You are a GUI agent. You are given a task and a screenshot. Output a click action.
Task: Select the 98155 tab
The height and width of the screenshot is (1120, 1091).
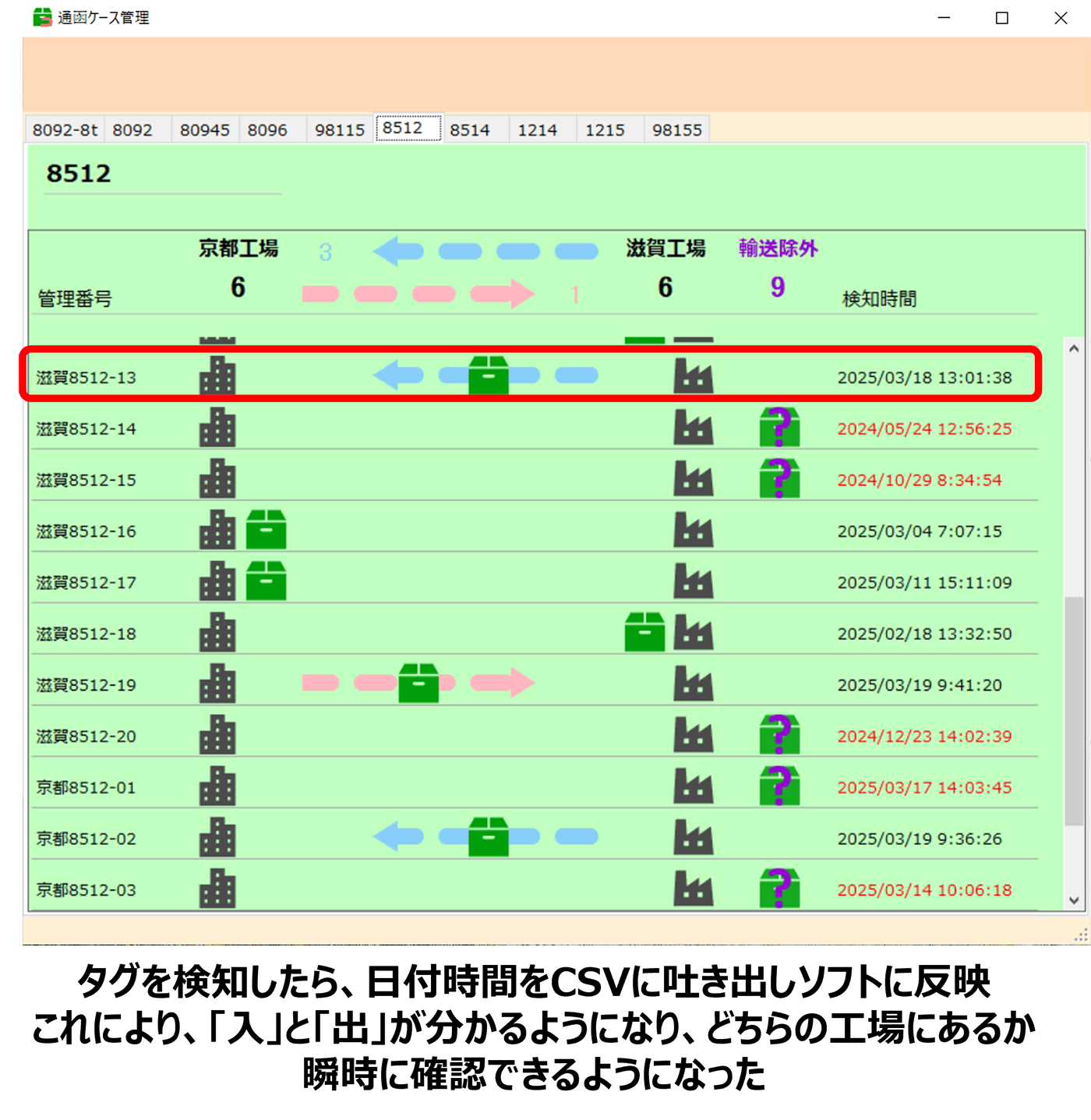pyautogui.click(x=676, y=130)
